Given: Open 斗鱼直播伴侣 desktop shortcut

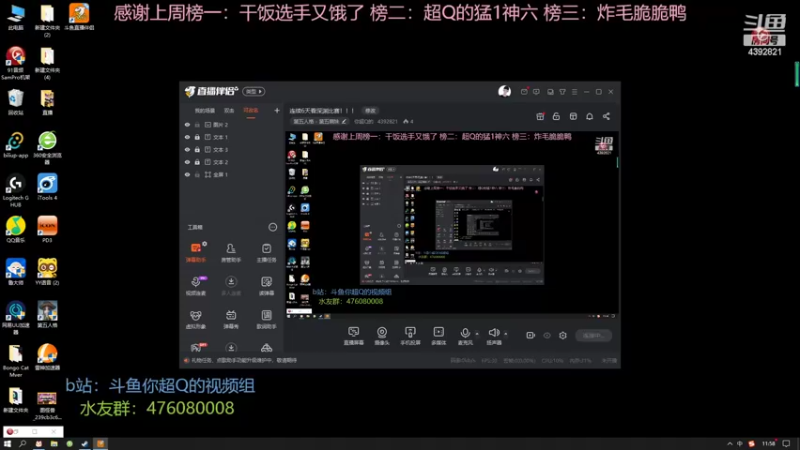Looking at the screenshot, I should tap(79, 17).
